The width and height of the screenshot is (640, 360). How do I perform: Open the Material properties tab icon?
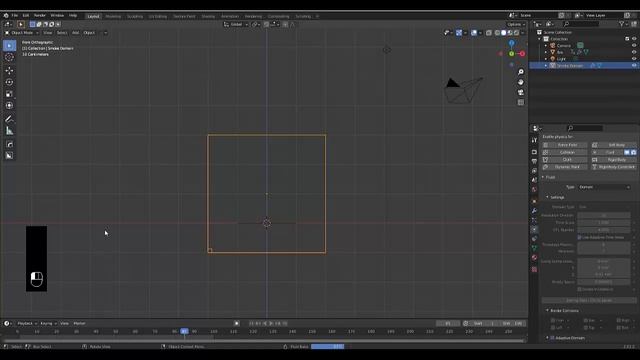pos(534,258)
